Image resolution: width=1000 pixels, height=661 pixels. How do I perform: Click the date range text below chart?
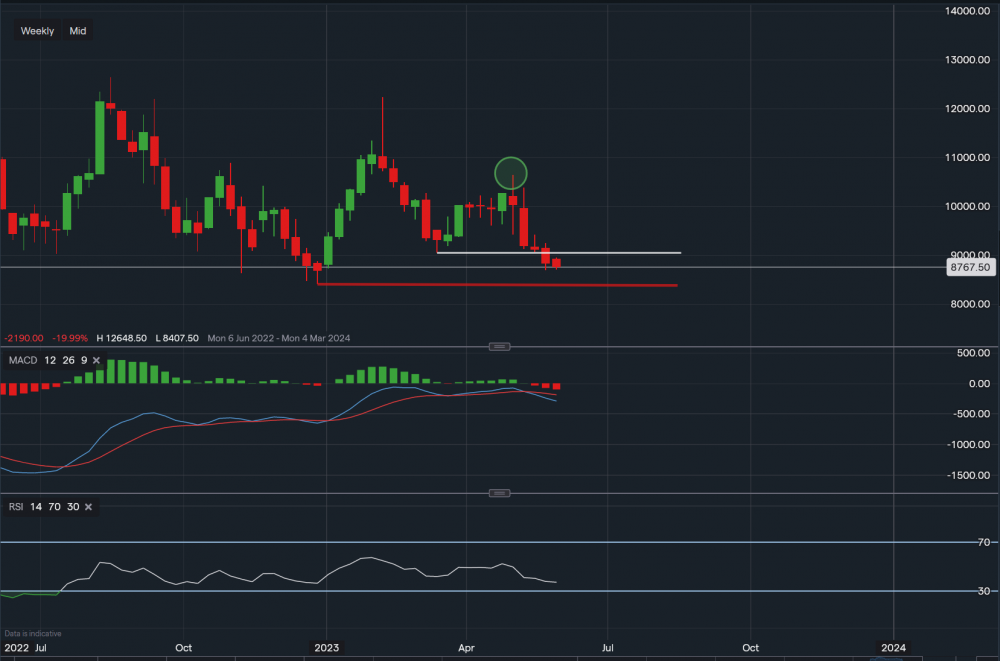point(278,338)
